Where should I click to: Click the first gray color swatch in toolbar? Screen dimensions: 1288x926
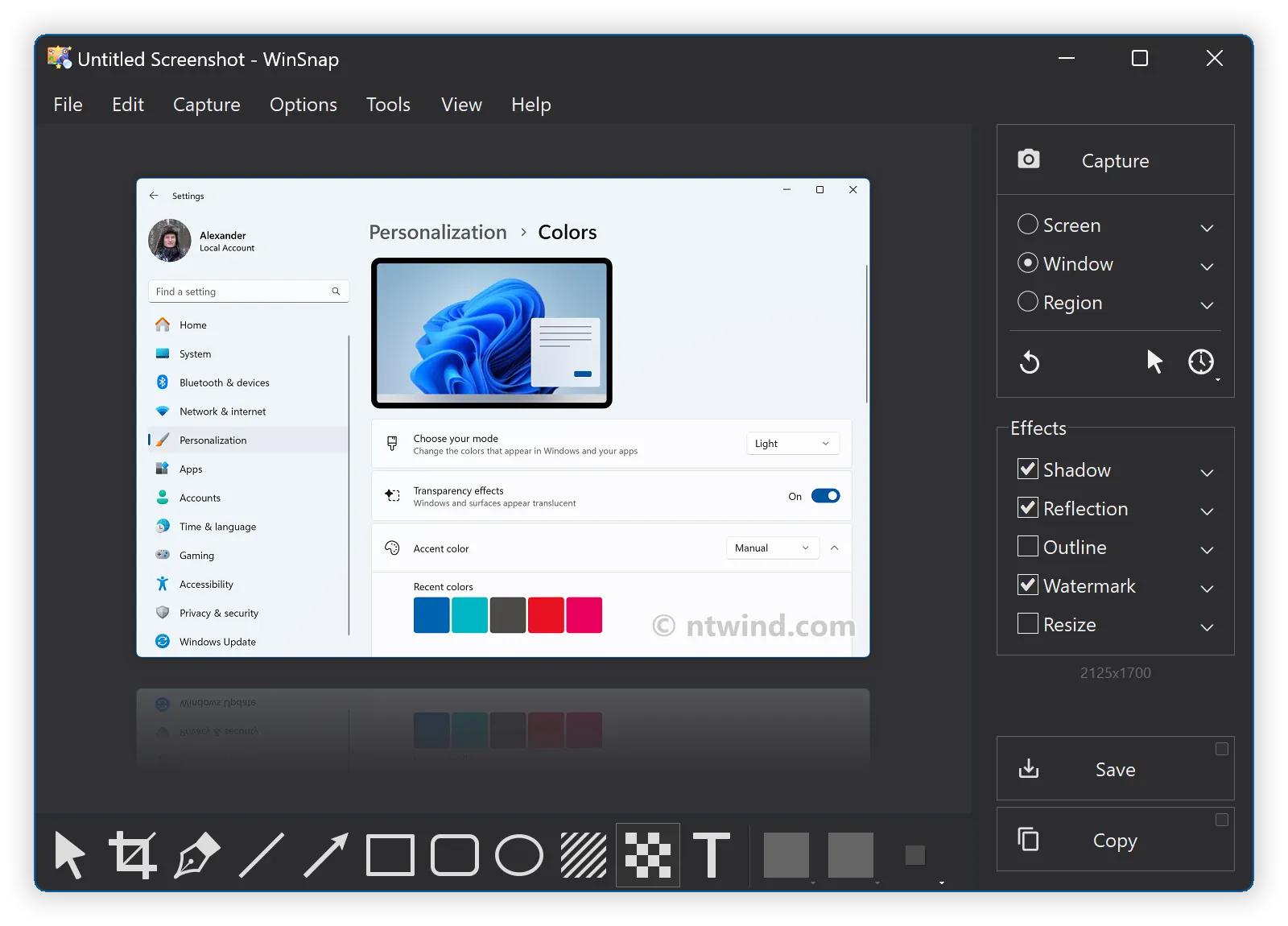tap(786, 855)
